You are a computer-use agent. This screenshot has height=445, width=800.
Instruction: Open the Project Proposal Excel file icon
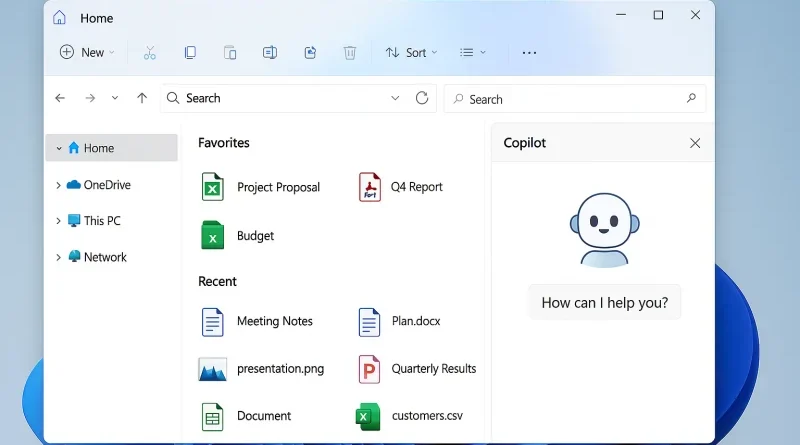[212, 187]
